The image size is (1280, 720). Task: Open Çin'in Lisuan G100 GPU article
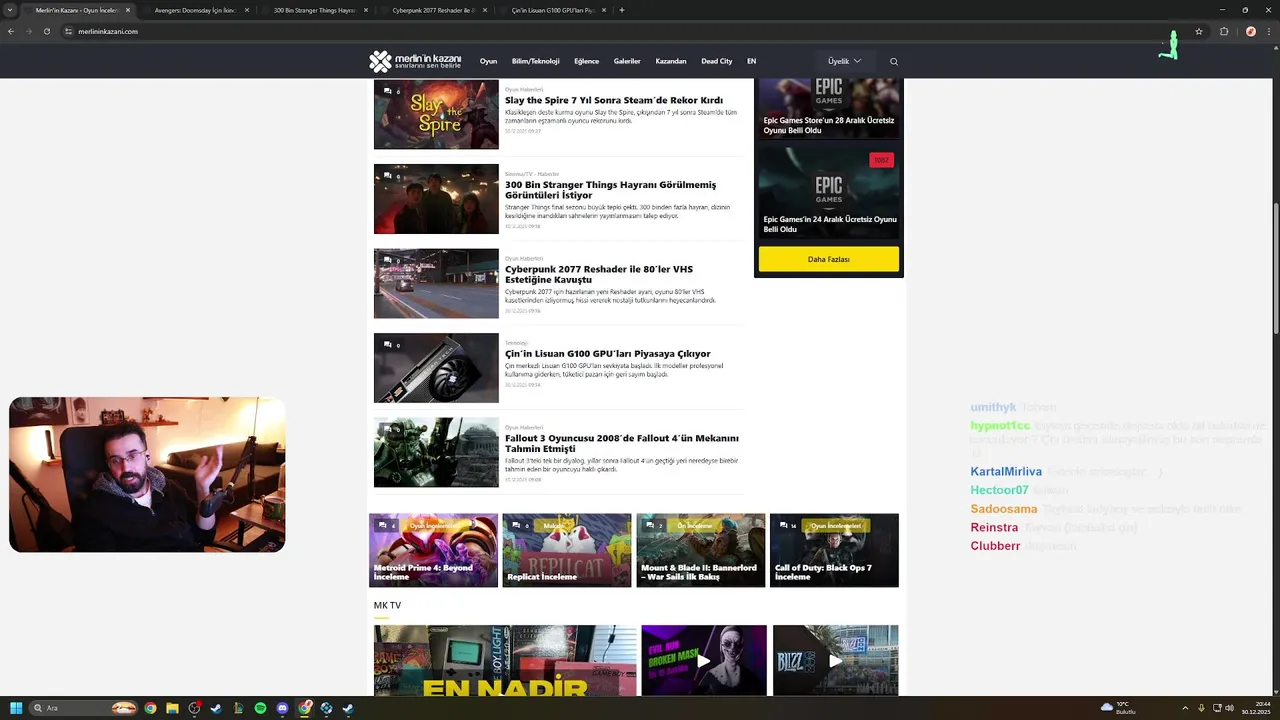click(x=608, y=353)
